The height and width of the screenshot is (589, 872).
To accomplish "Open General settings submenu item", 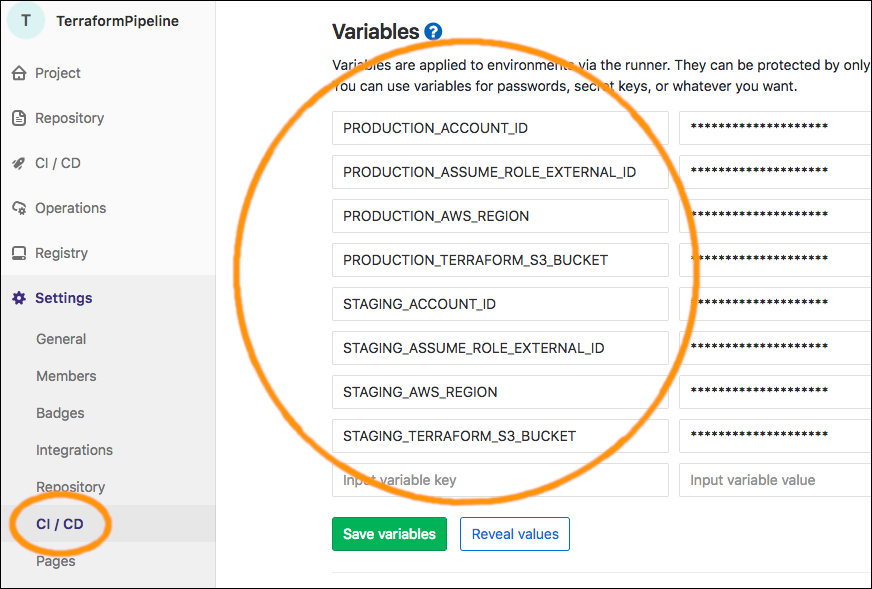I will pyautogui.click(x=61, y=339).
